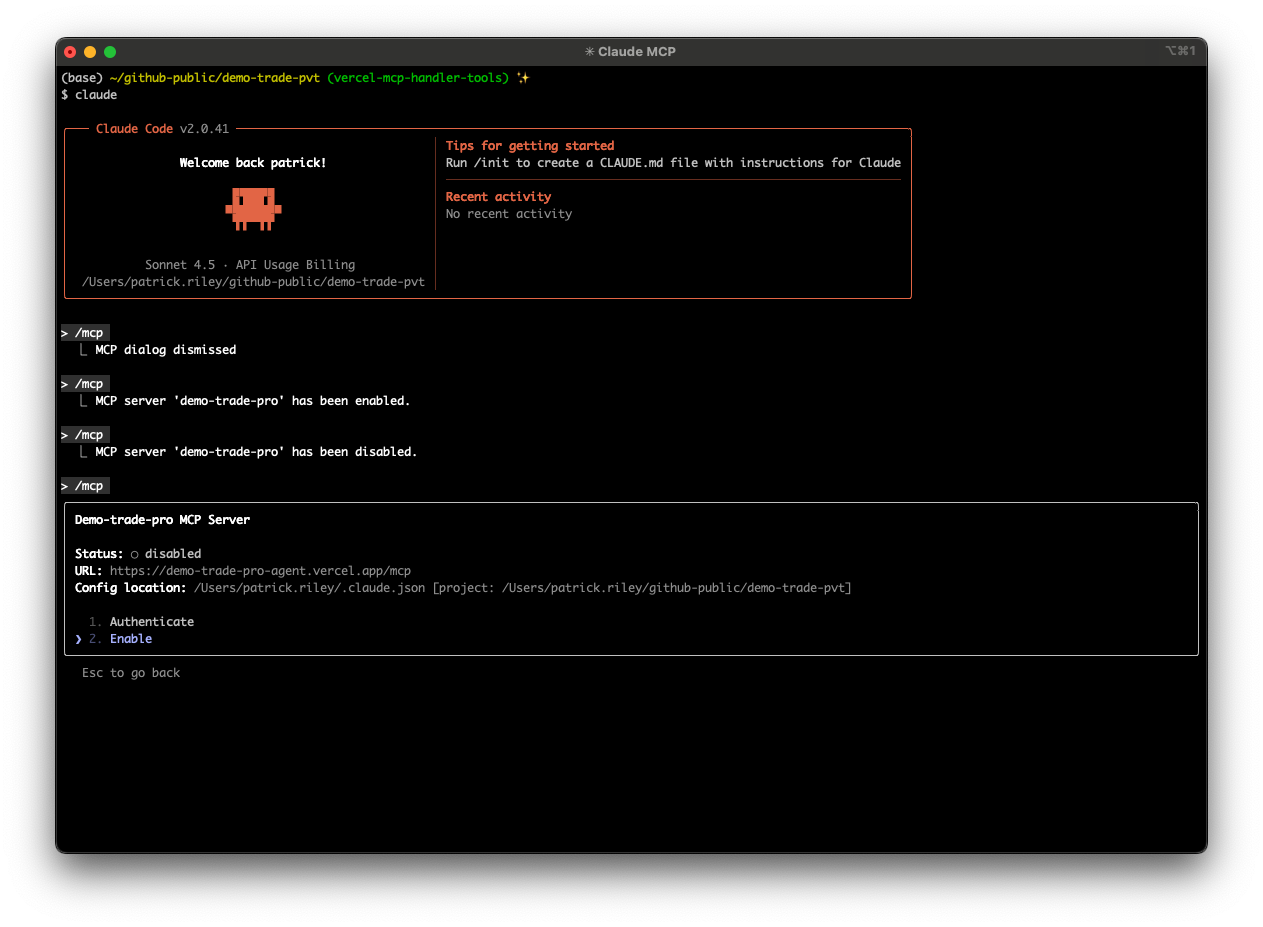Click the config location .claude.json path

tap(310, 588)
